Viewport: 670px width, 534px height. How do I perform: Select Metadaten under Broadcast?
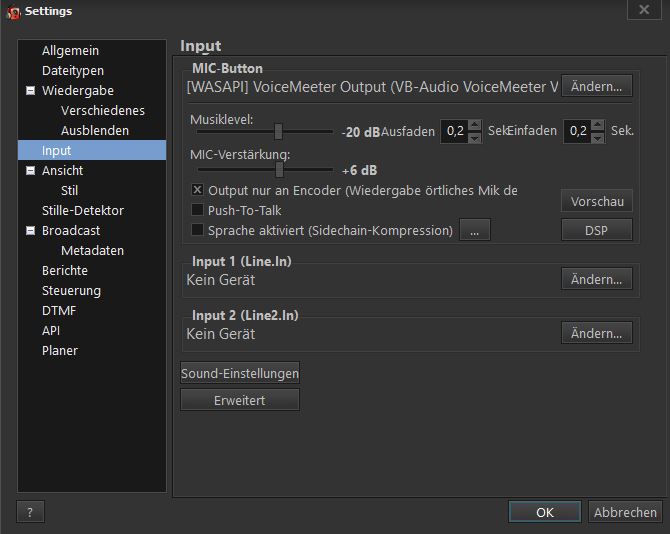point(92,250)
